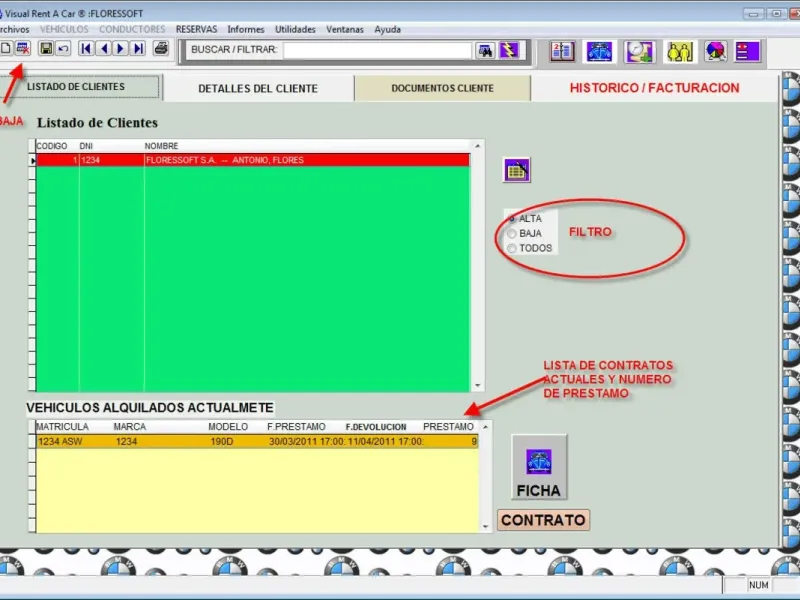Screen dimensions: 800x600
Task: Click the delete record (baja) toolbar icon
Action: click(22, 48)
